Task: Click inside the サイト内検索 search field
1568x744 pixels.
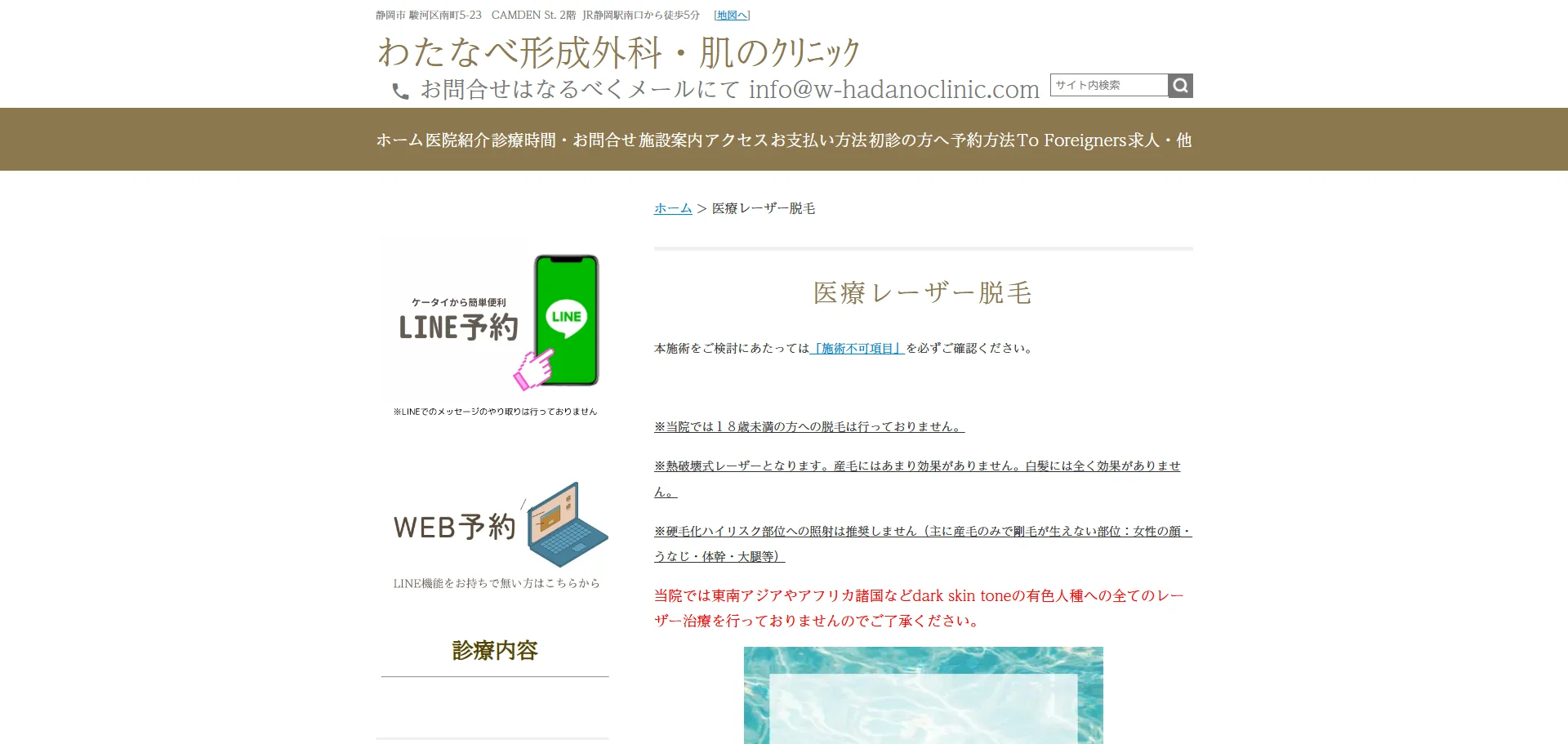Action: pyautogui.click(x=1107, y=85)
